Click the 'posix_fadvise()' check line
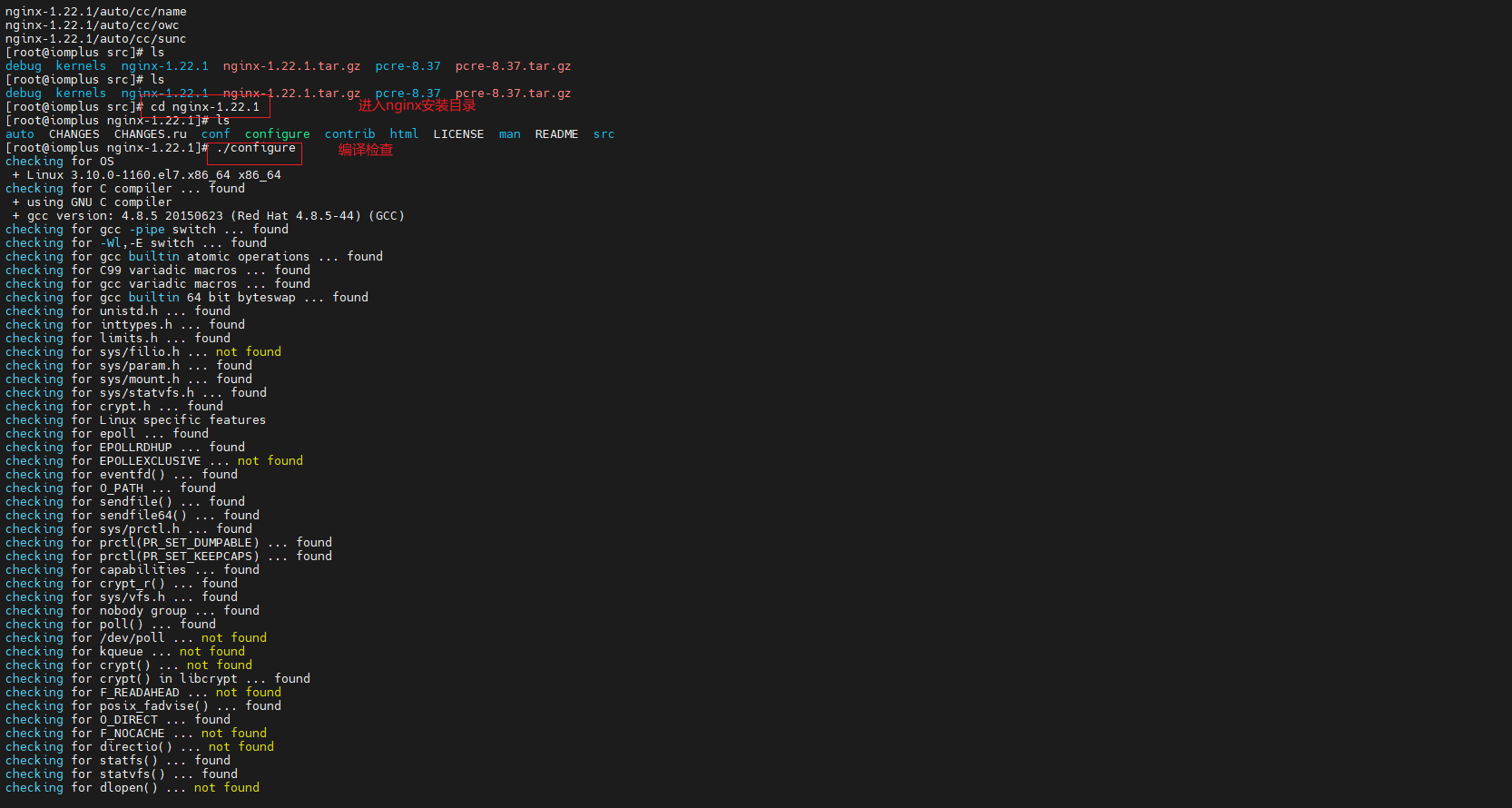Image resolution: width=1512 pixels, height=808 pixels. tap(143, 706)
